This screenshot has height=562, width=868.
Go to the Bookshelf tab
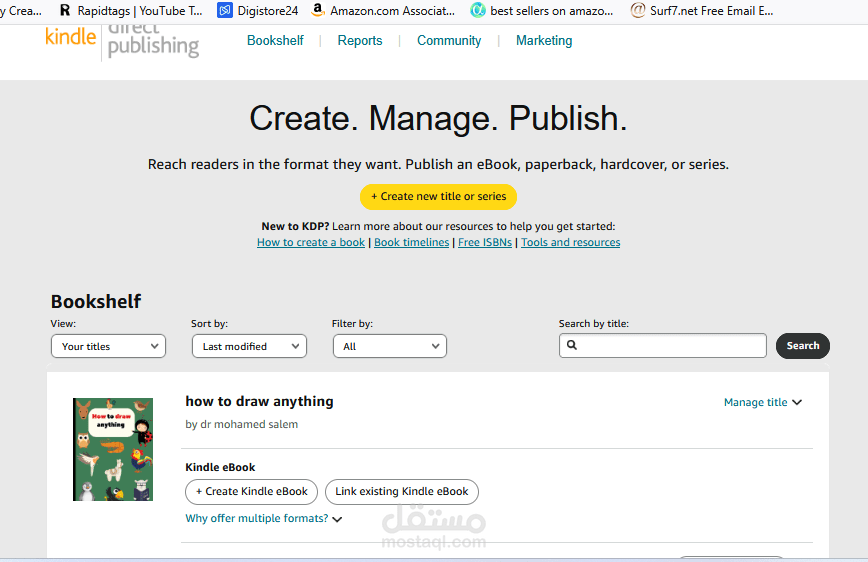pos(275,40)
